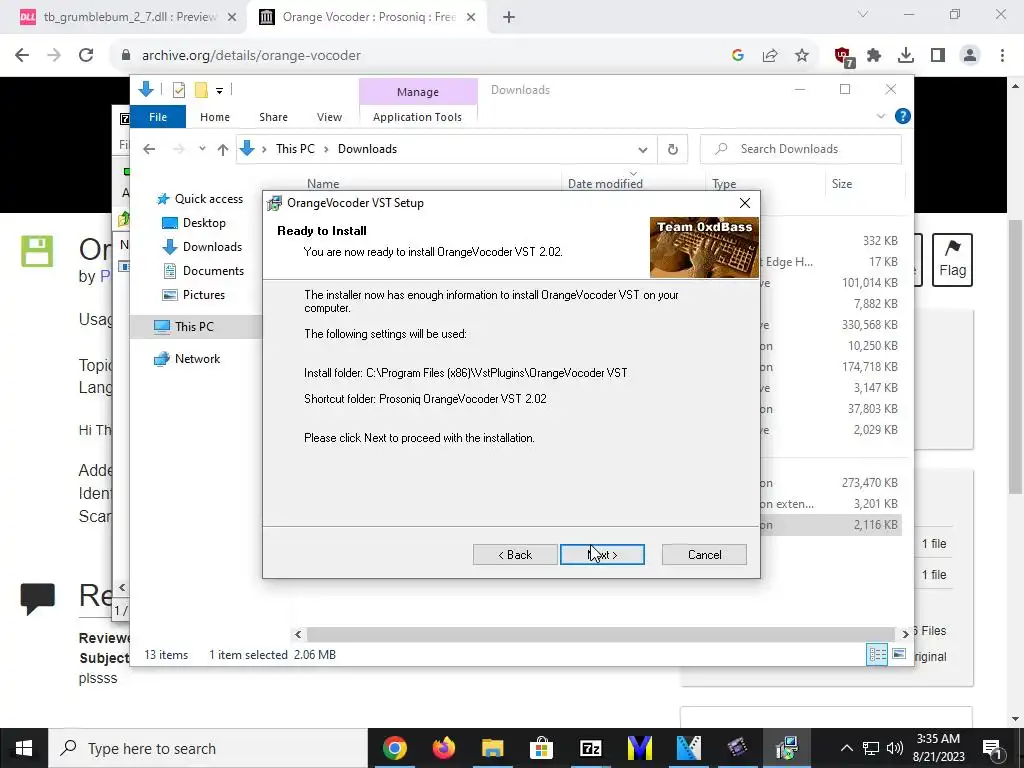Open Chrome profile avatar
The height and width of the screenshot is (768, 1024).
970,56
